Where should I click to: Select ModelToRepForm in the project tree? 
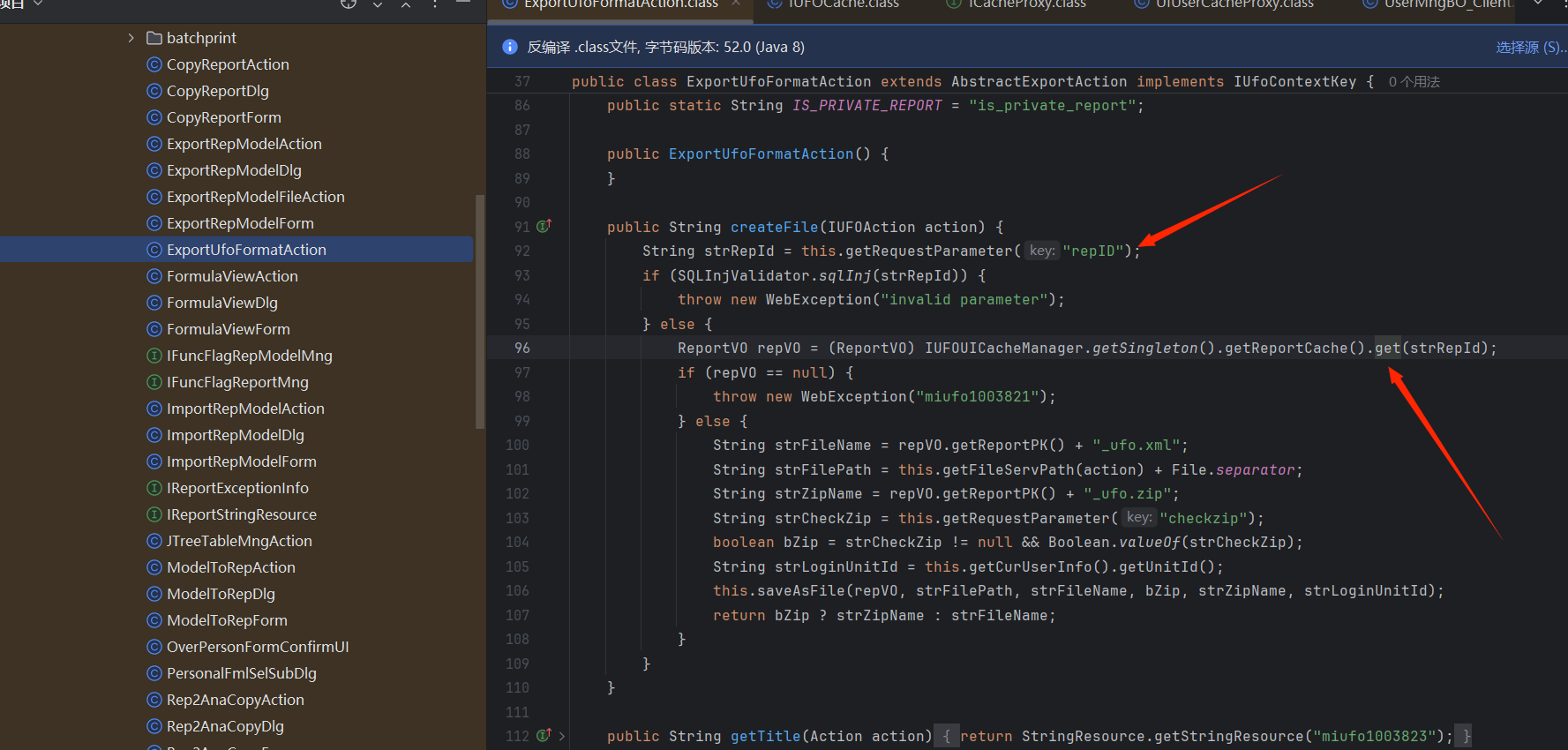227,620
